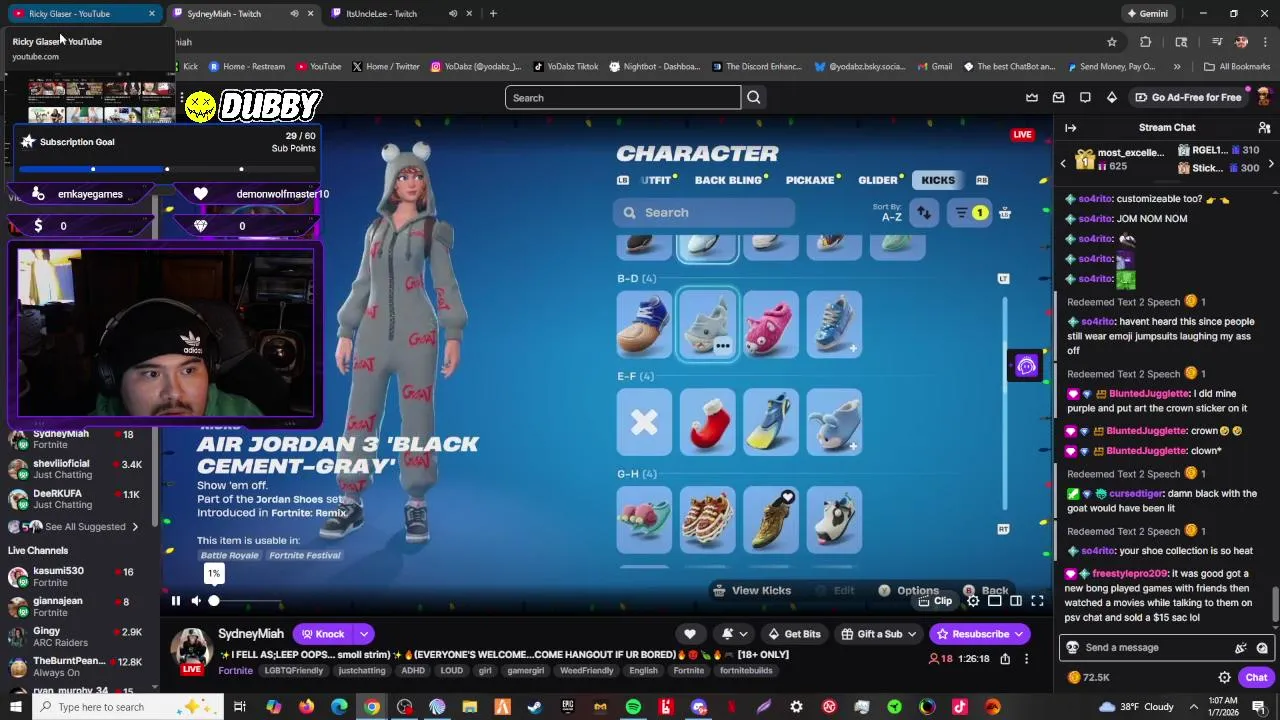The image size is (1280, 720).
Task: Open the All Bookmarks folder
Action: [x=1237, y=67]
